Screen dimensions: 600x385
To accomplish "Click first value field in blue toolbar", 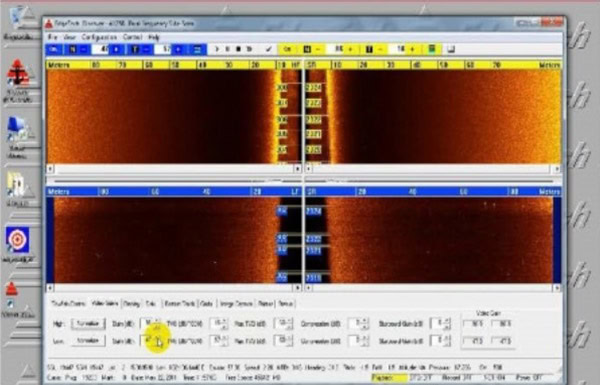I will (x=101, y=49).
